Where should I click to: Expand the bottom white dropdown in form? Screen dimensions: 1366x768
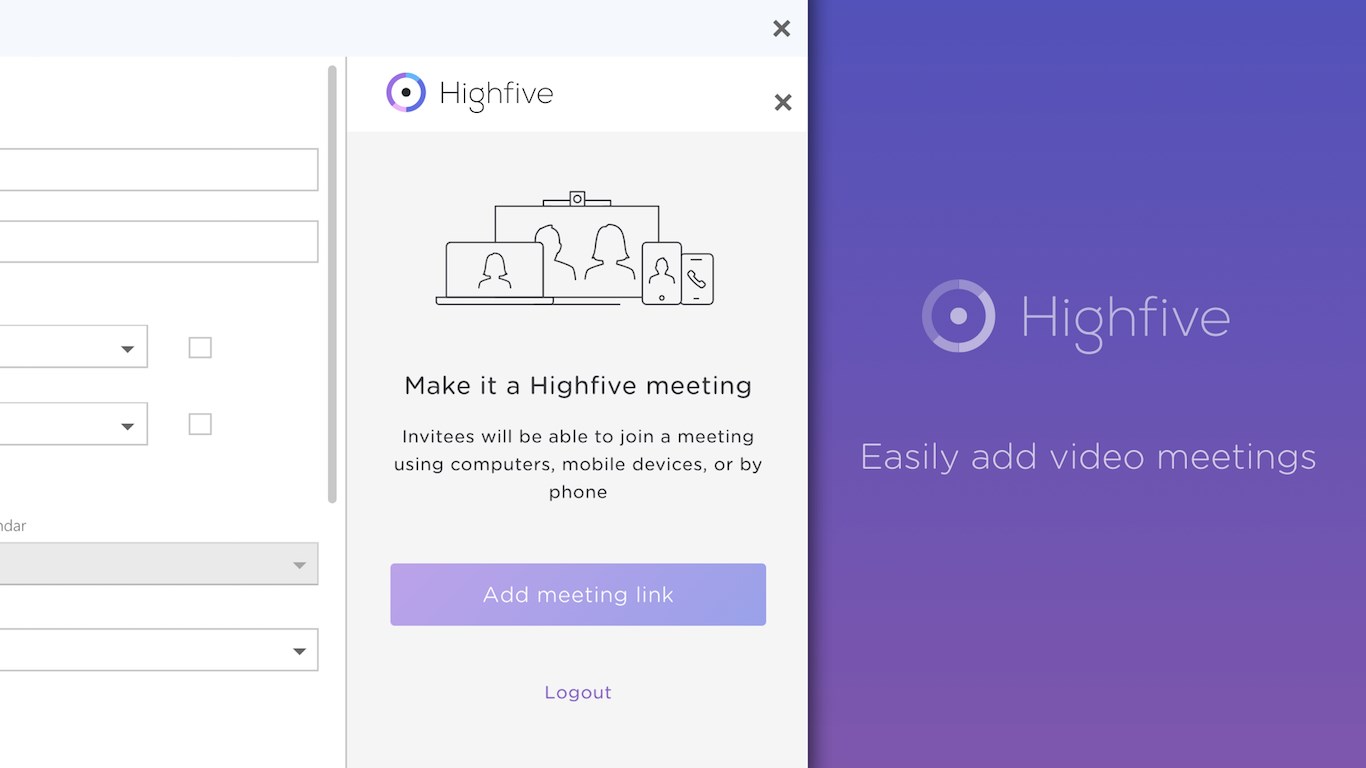[x=159, y=650]
